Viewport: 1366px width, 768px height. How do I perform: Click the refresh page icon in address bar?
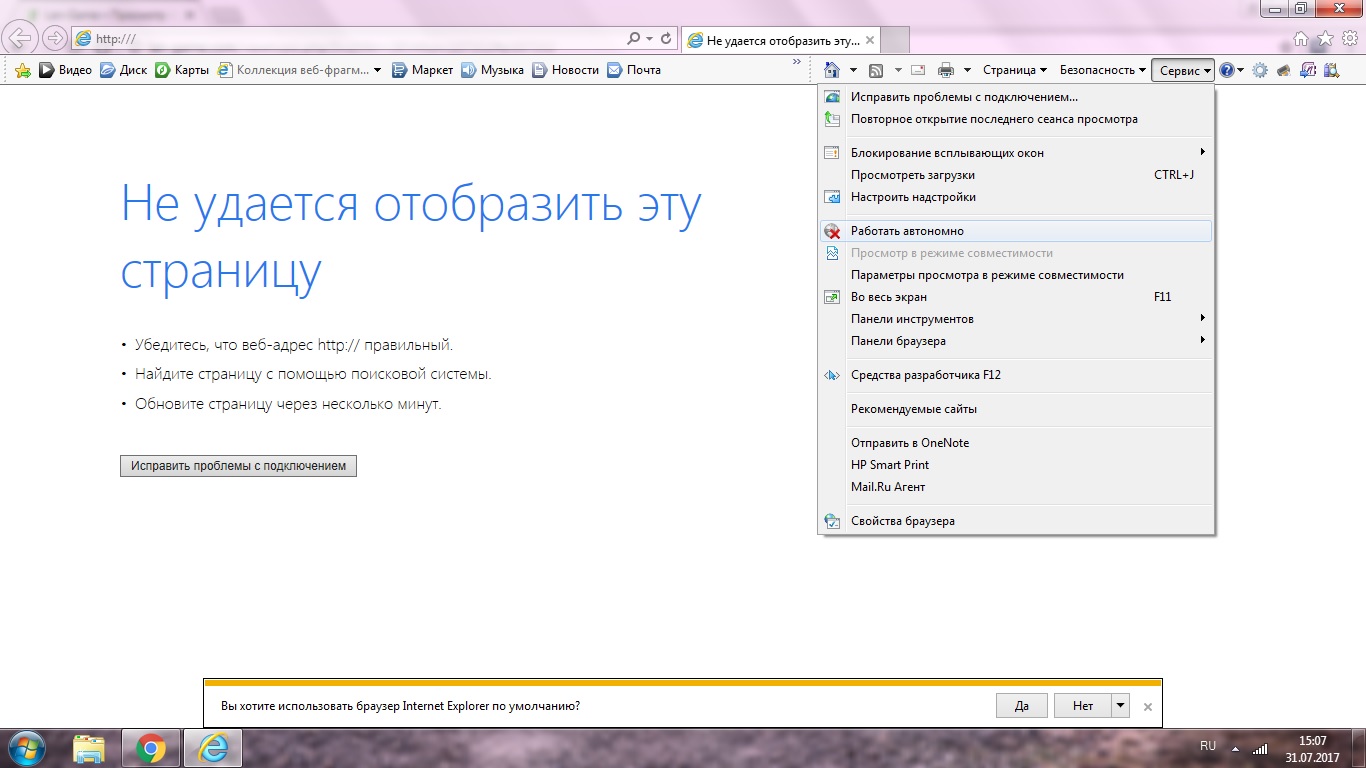coord(667,39)
